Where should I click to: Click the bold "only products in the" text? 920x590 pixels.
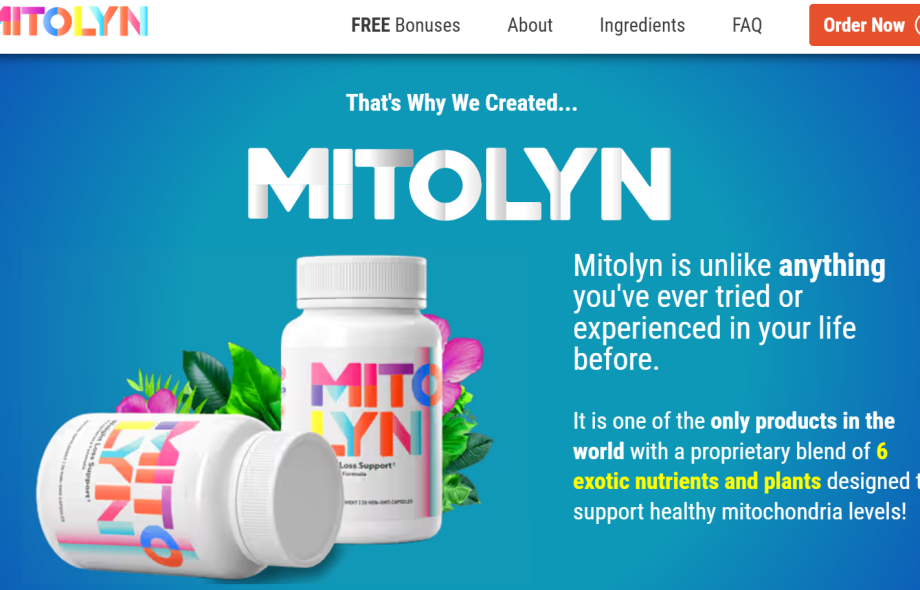(803, 421)
